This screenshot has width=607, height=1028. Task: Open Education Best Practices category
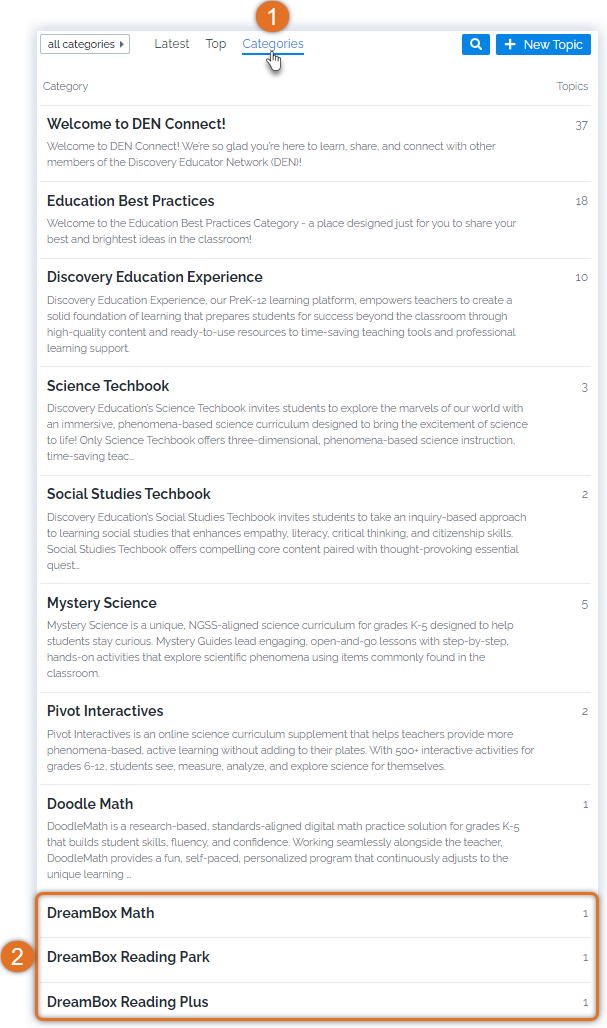click(130, 201)
